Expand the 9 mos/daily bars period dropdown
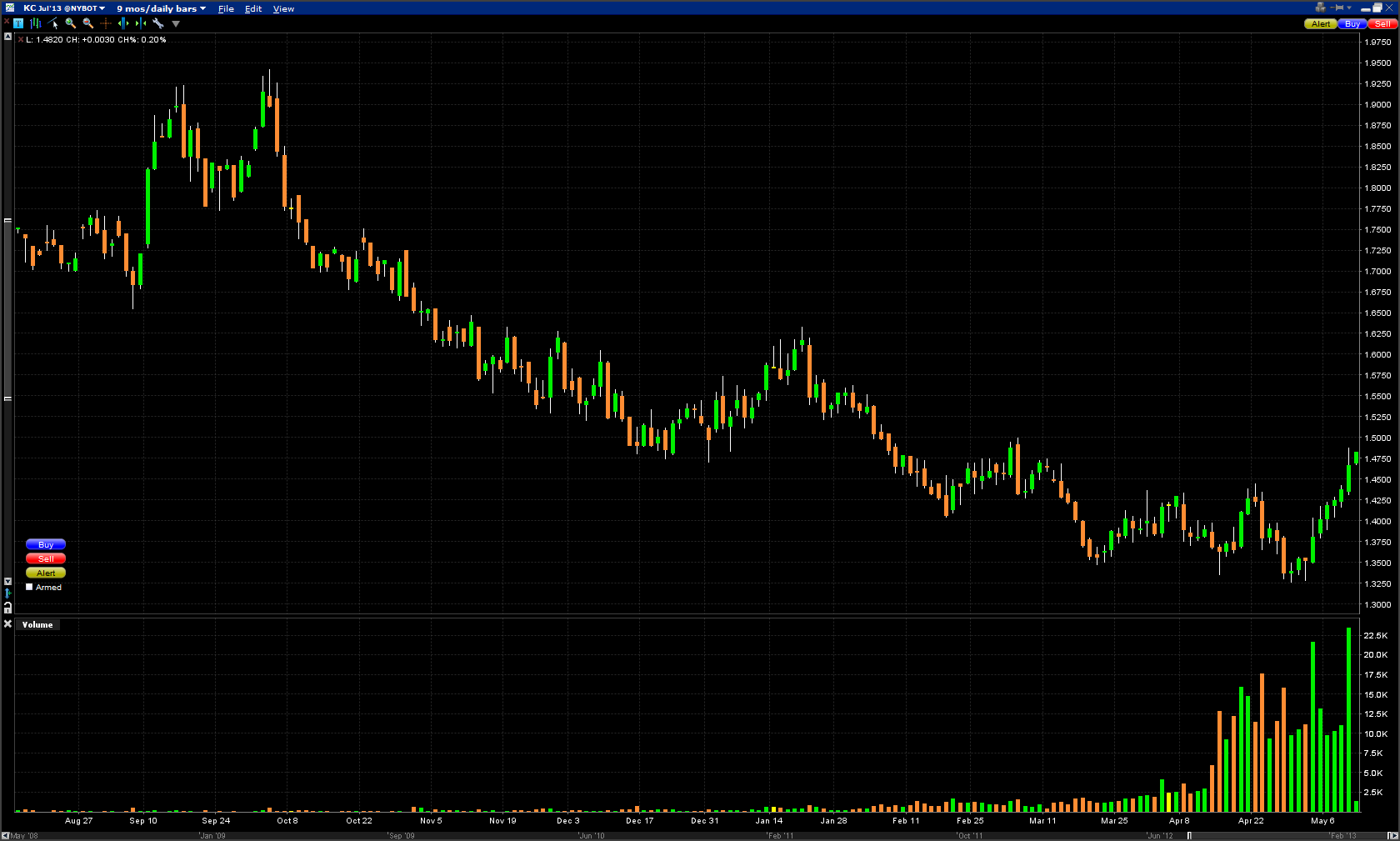Image resolution: width=1400 pixels, height=841 pixels. 161,8
